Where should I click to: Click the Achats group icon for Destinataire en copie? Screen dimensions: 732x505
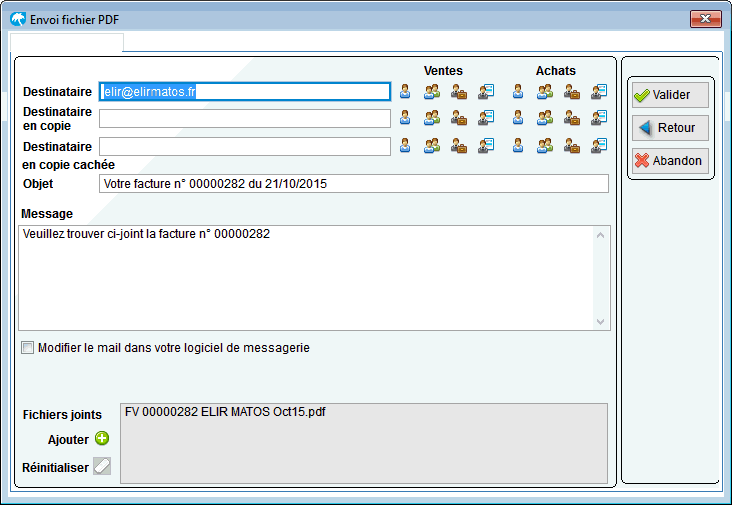(x=545, y=118)
